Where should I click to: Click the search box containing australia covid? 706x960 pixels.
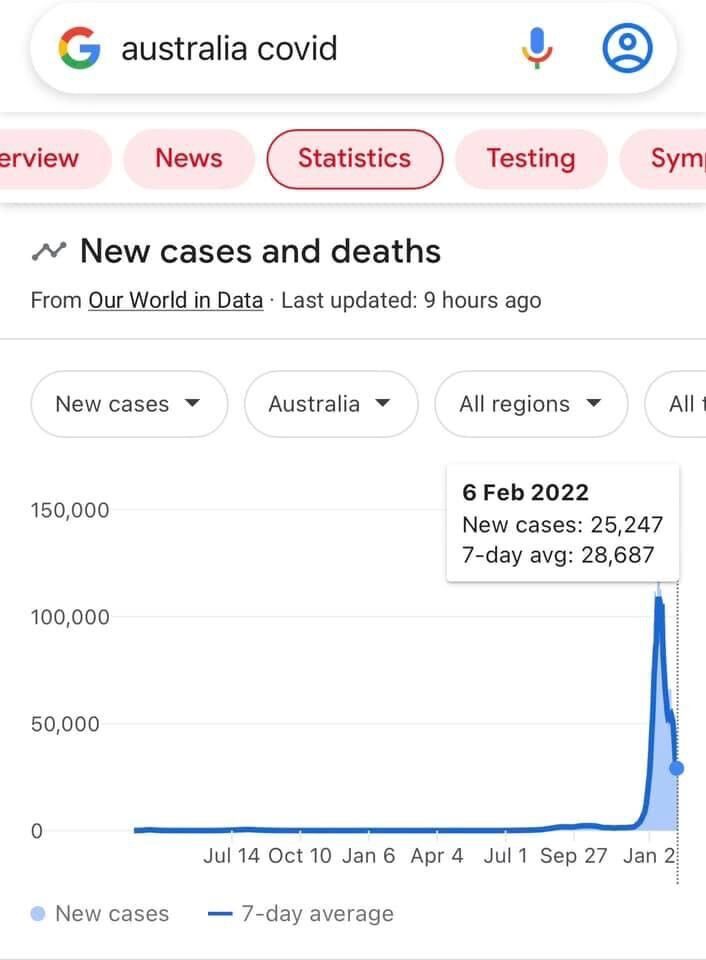pos(300,49)
